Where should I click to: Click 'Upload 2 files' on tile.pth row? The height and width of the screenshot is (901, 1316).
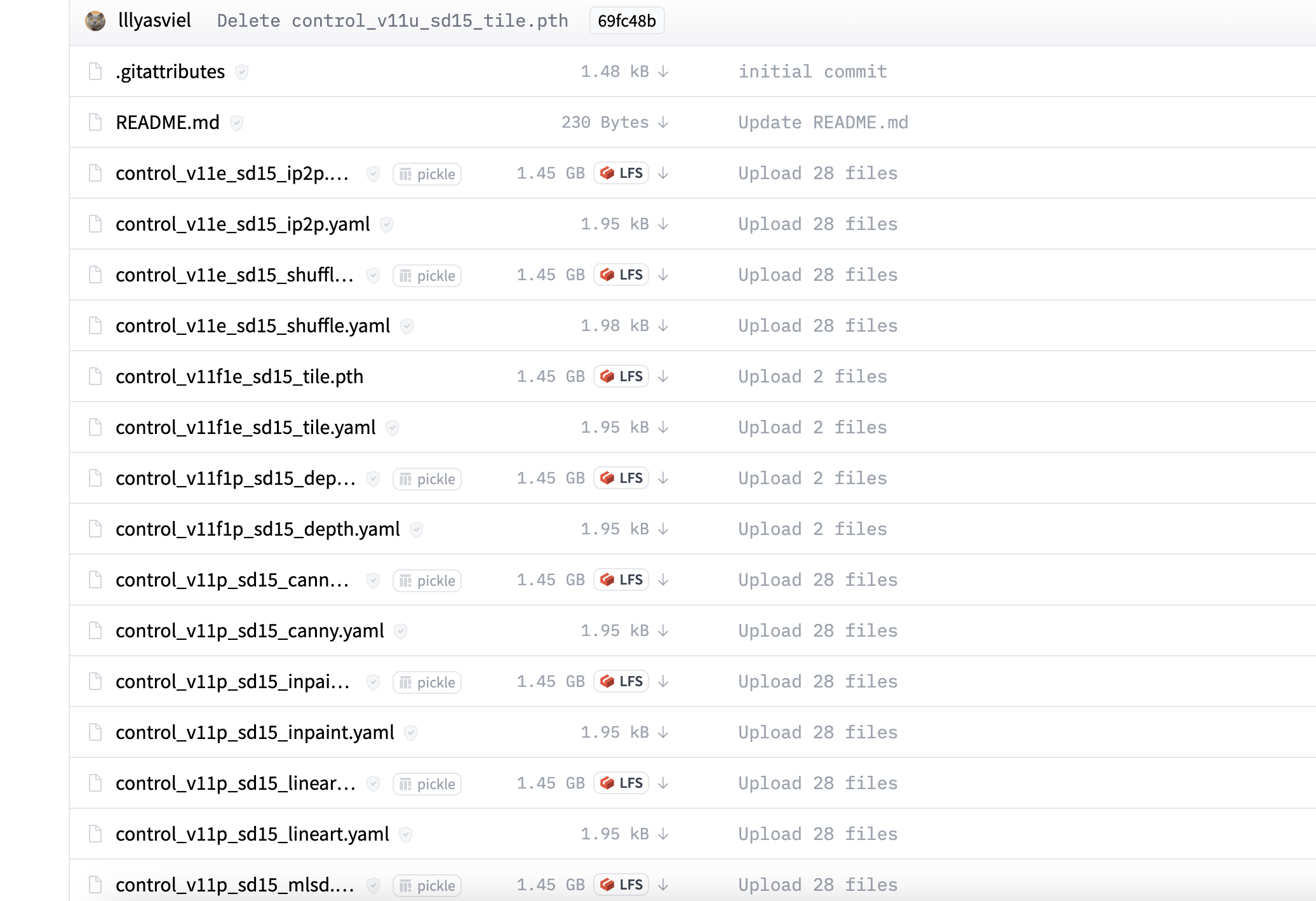812,377
